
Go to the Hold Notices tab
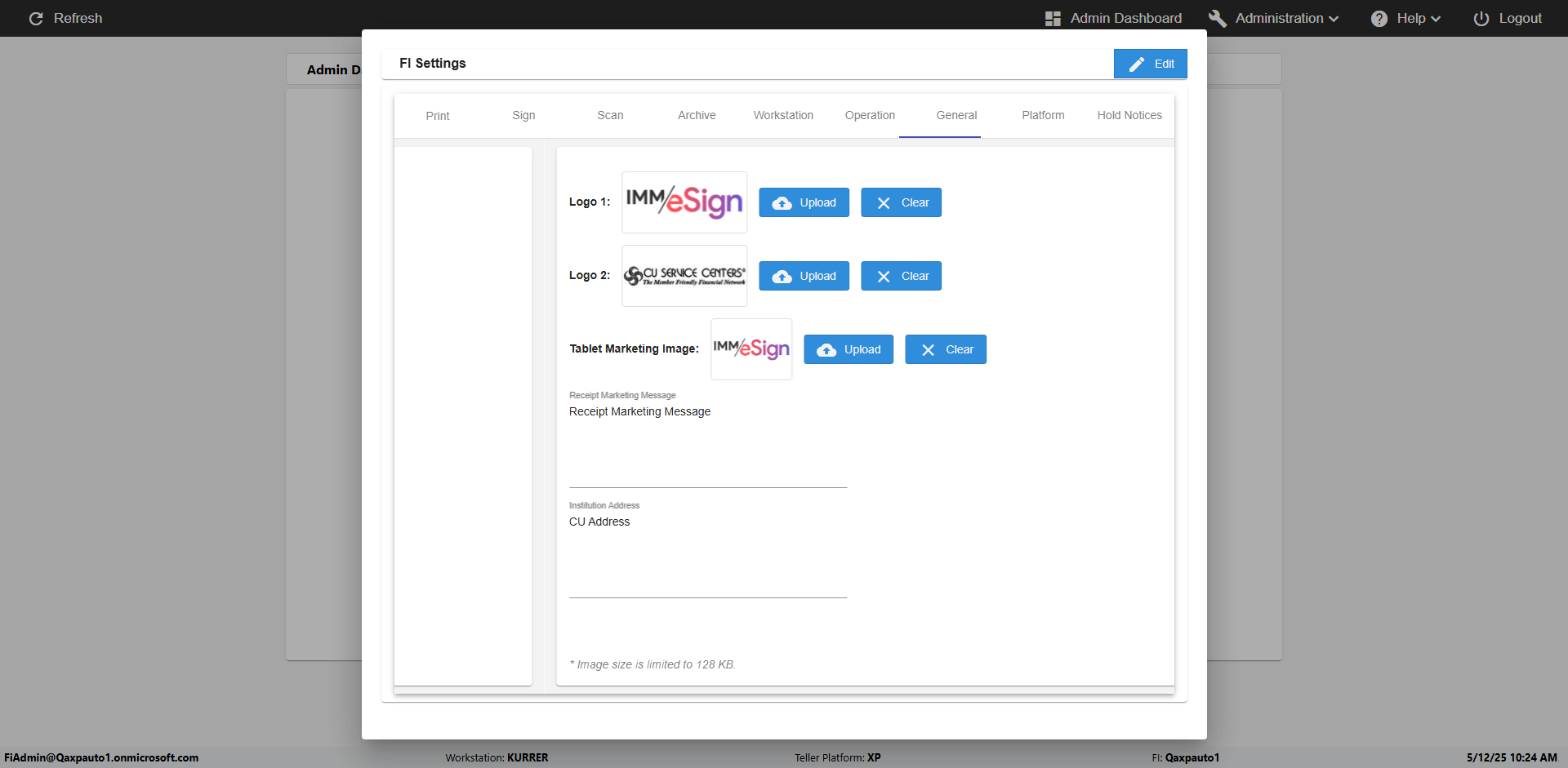(1130, 116)
